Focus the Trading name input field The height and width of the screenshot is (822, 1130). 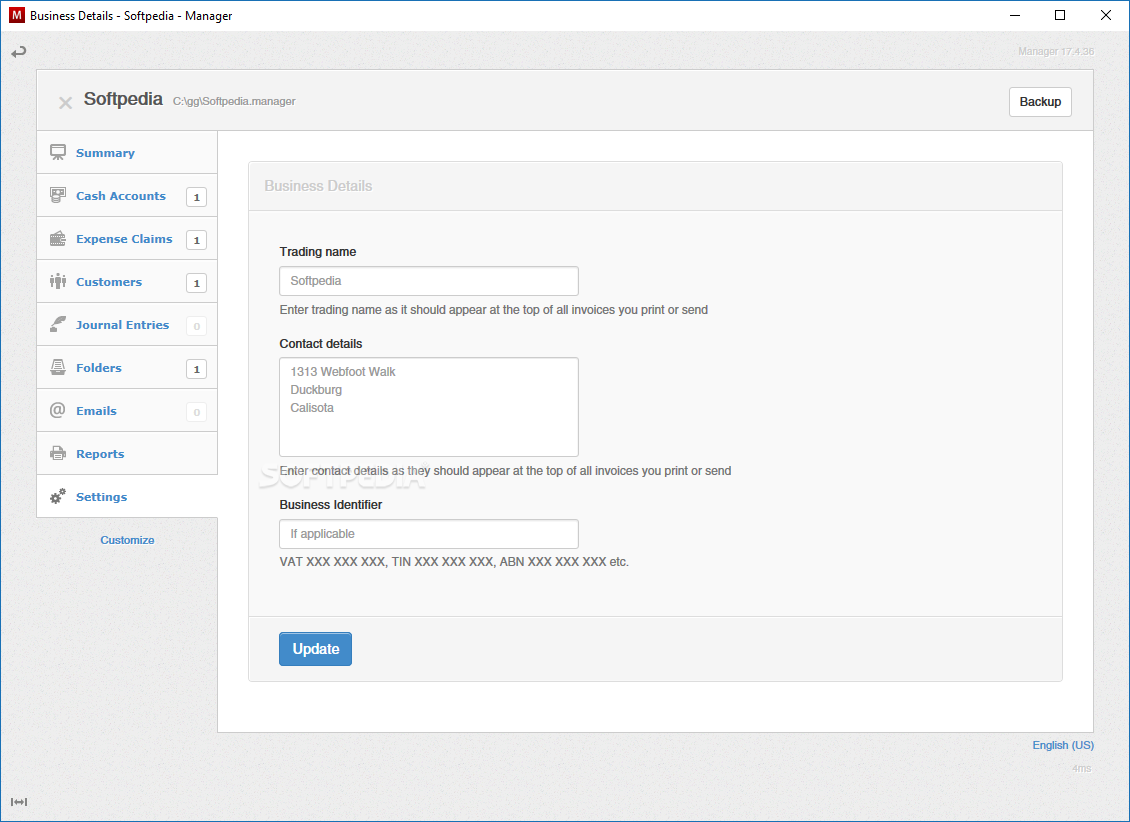click(x=429, y=281)
